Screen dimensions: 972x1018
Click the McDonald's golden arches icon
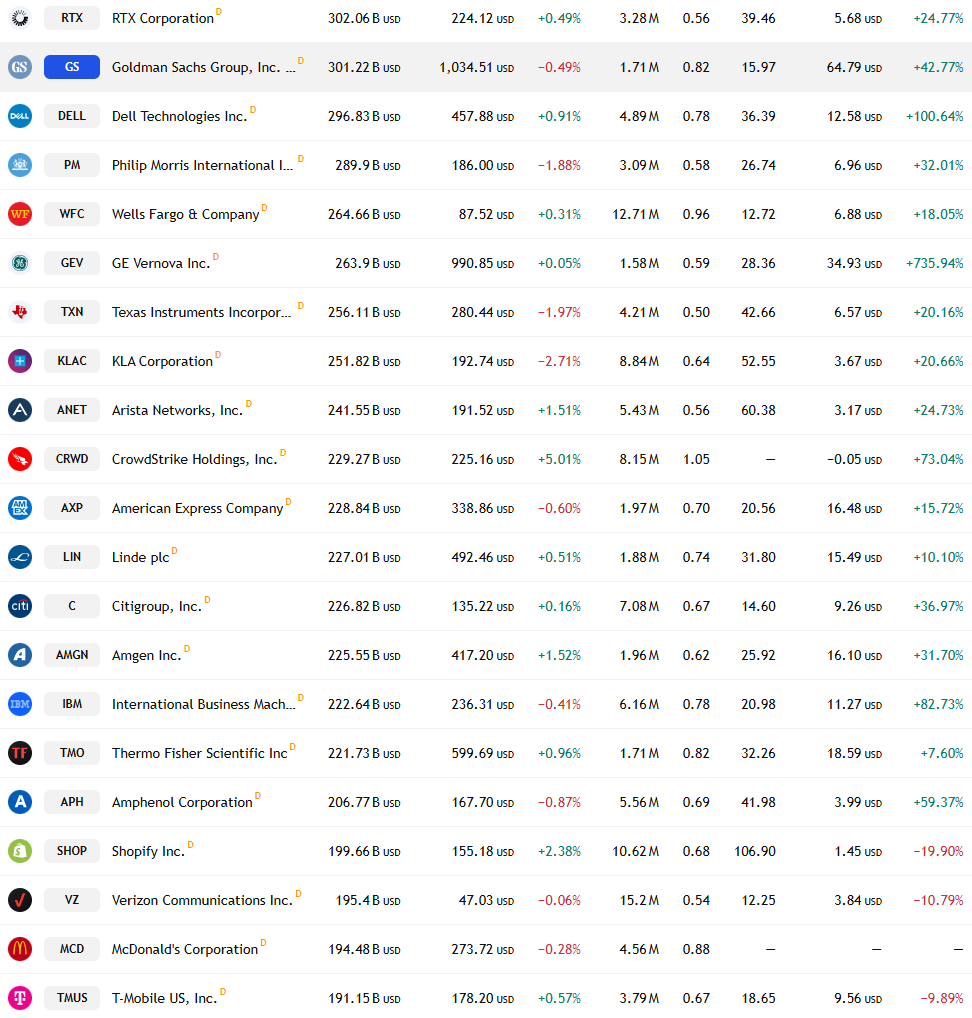click(20, 949)
